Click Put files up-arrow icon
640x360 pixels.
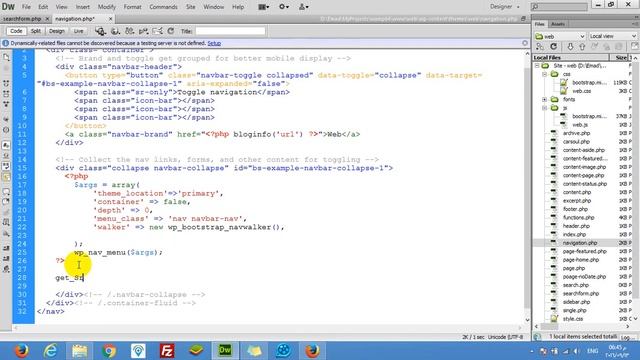click(582, 47)
